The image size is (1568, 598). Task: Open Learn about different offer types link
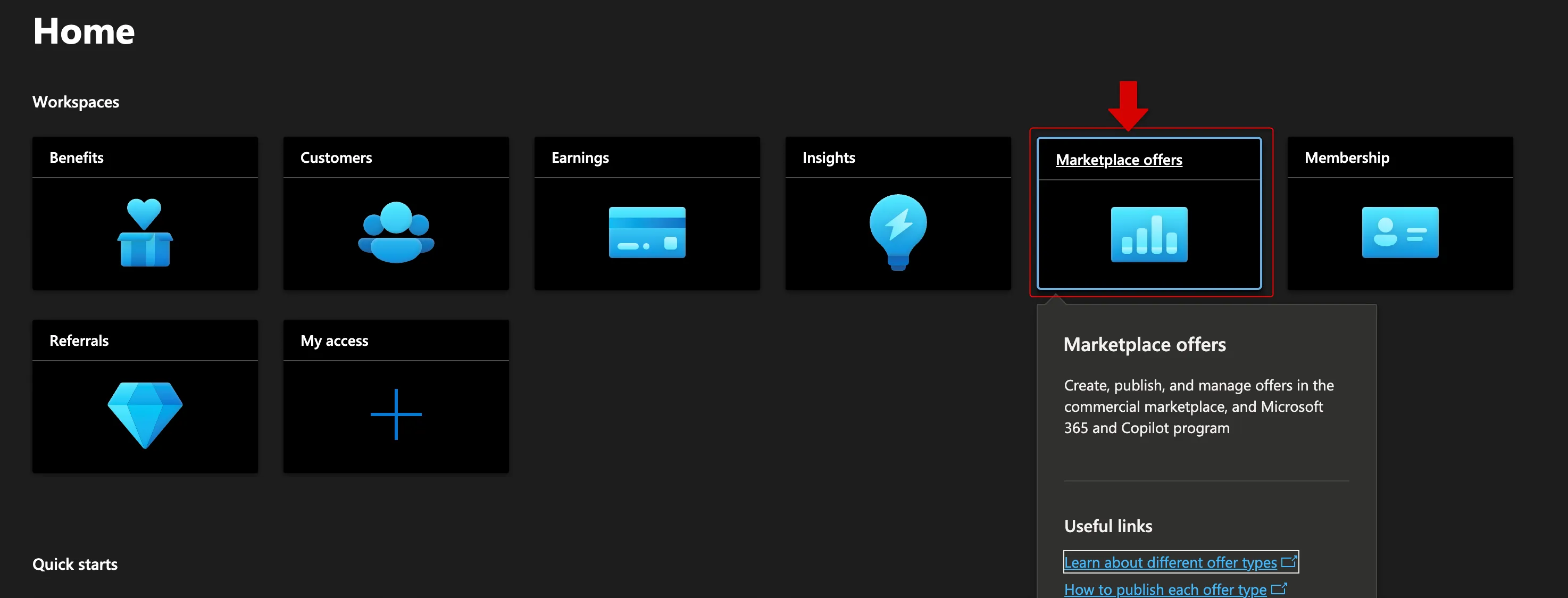click(1170, 562)
